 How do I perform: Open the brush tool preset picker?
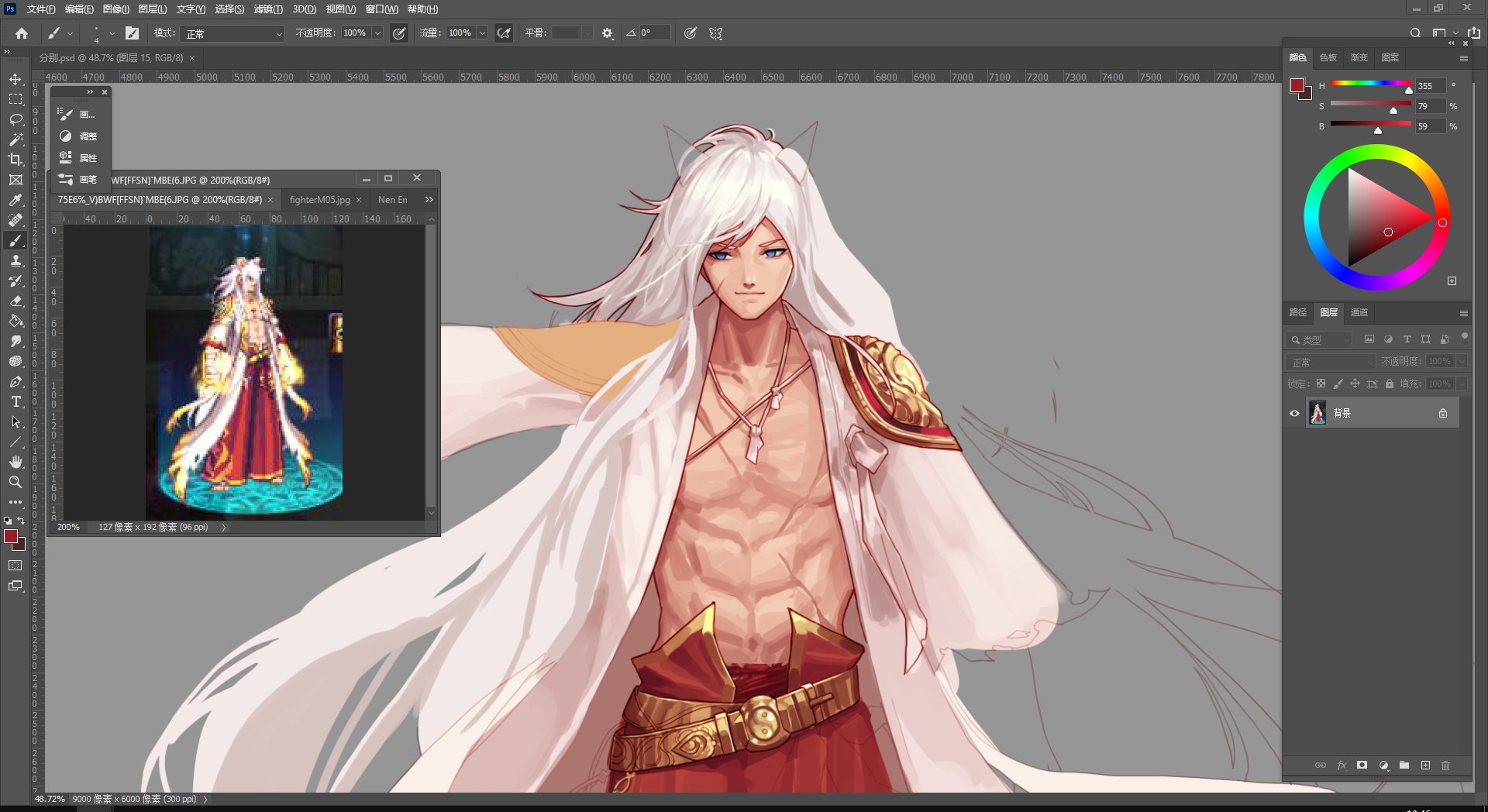pos(60,33)
